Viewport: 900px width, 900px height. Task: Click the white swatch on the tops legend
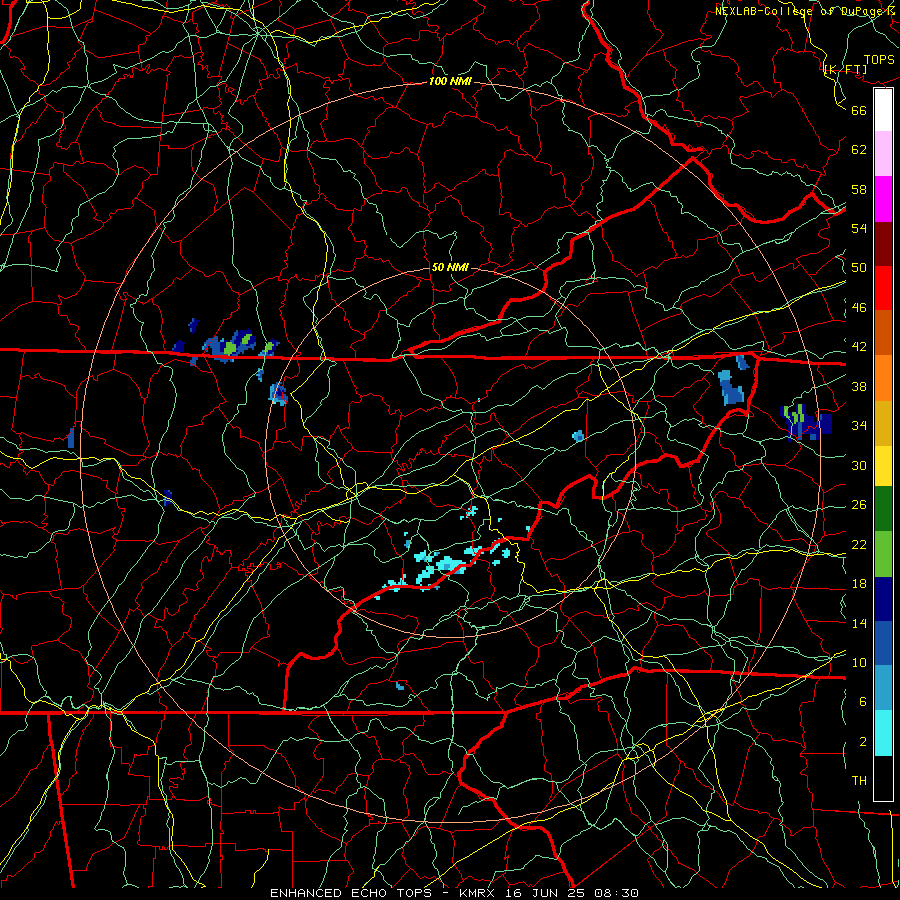pyautogui.click(x=883, y=110)
